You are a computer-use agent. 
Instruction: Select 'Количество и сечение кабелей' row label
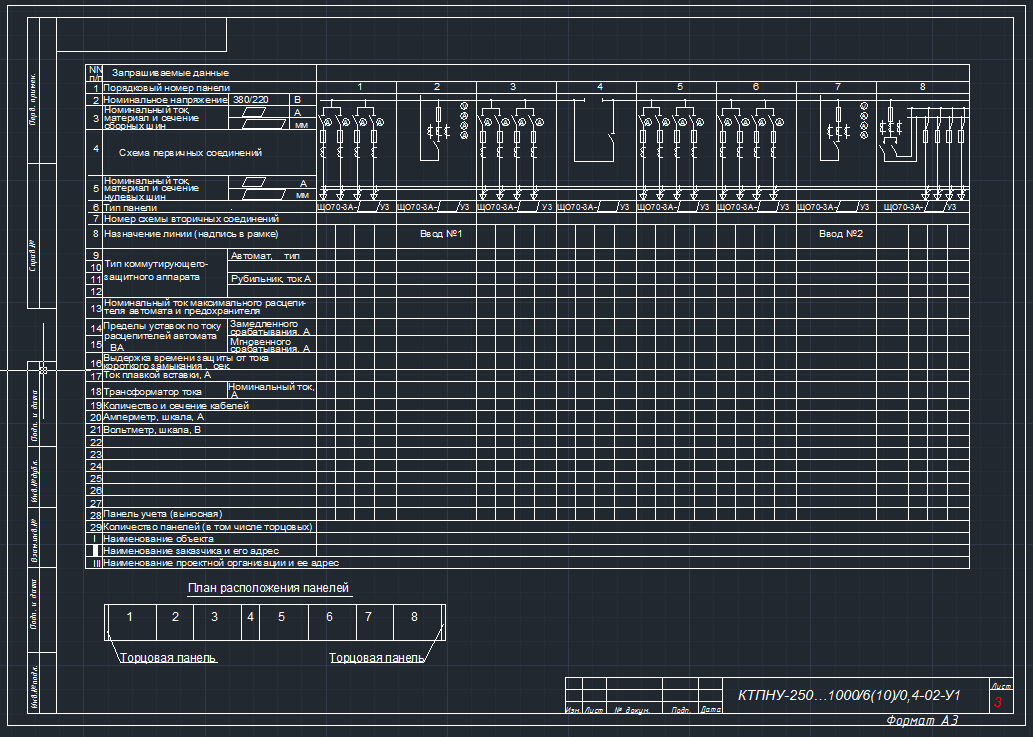click(x=176, y=406)
